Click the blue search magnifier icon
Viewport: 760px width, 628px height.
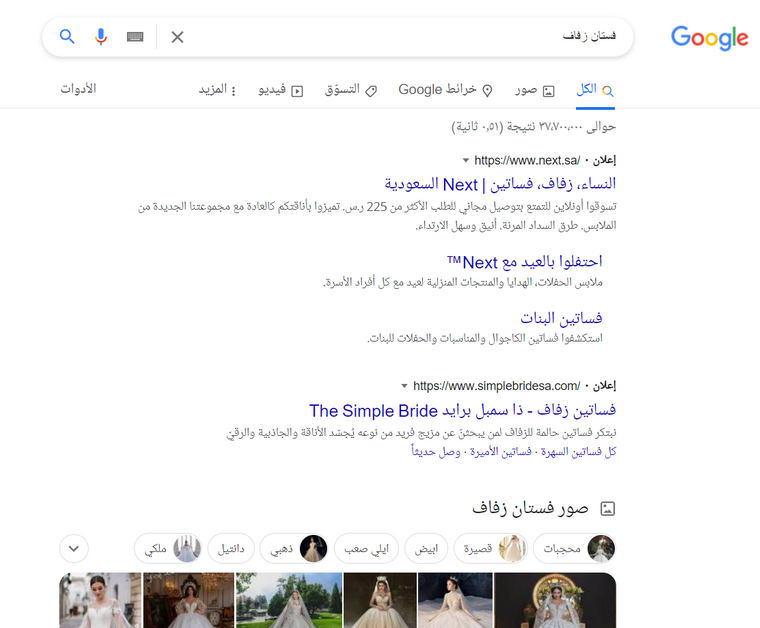click(67, 36)
